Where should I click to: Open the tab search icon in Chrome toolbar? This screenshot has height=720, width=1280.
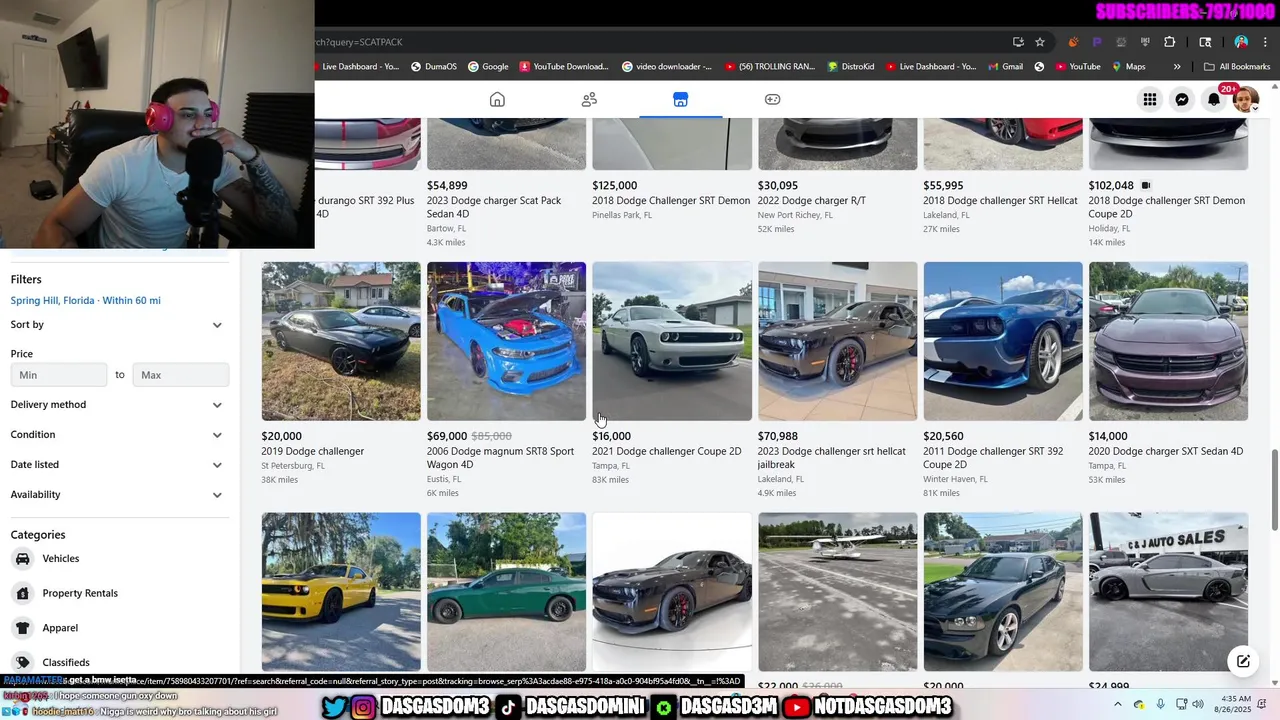(1205, 42)
